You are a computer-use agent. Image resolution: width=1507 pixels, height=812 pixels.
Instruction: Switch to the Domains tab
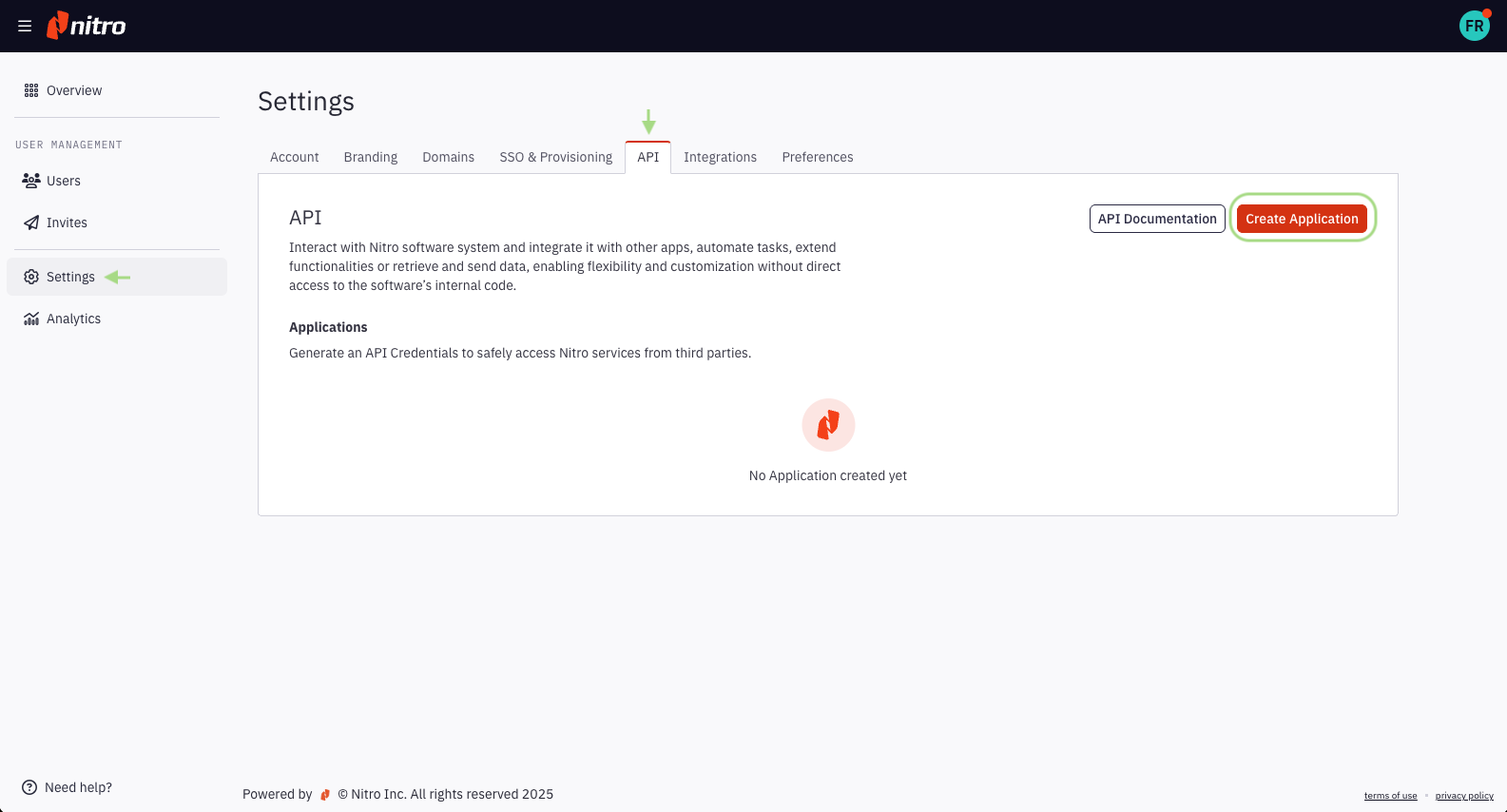coord(449,157)
